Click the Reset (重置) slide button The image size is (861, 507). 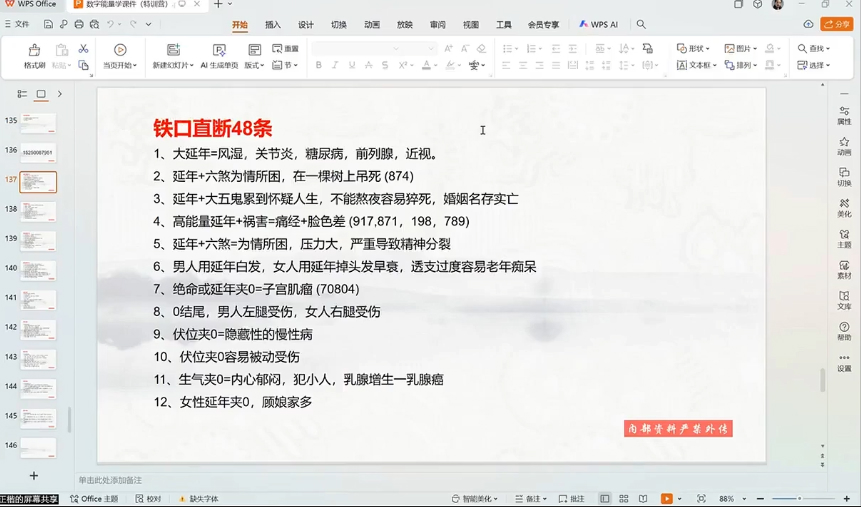pyautogui.click(x=286, y=48)
